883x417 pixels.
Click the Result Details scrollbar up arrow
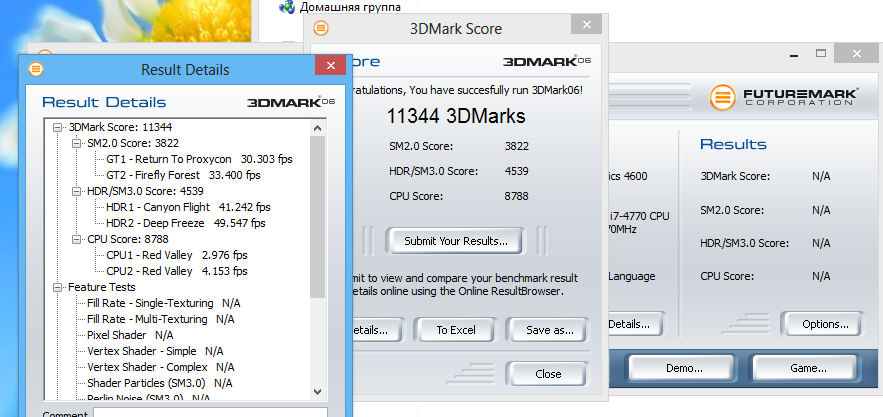click(x=318, y=127)
